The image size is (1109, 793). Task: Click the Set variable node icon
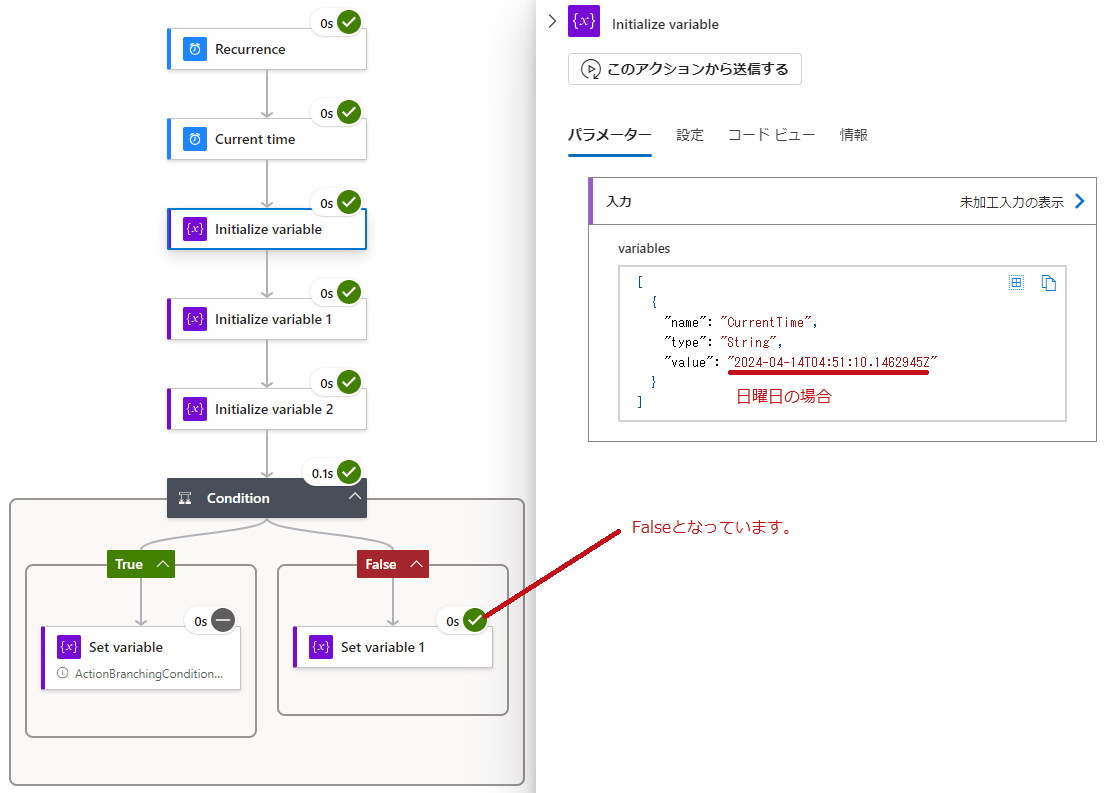[x=69, y=647]
